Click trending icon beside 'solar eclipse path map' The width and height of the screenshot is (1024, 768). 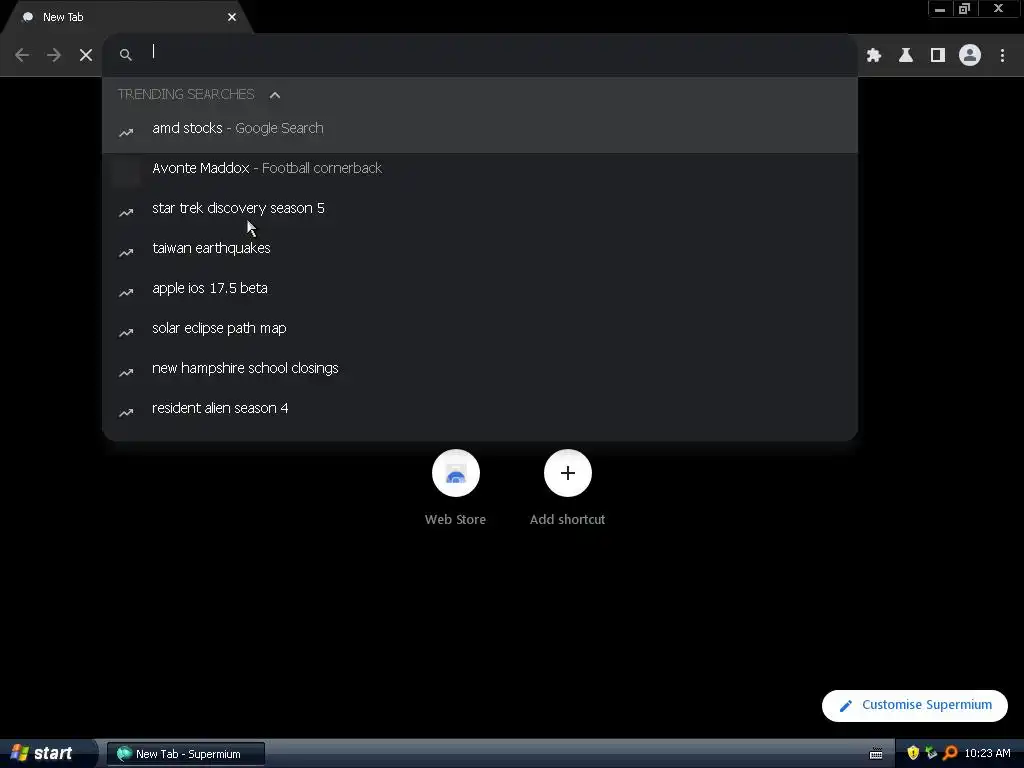[x=126, y=332]
